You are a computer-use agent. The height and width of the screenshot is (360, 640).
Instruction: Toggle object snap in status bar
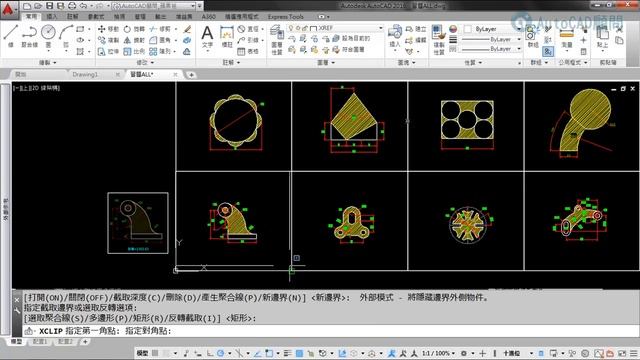click(x=269, y=353)
